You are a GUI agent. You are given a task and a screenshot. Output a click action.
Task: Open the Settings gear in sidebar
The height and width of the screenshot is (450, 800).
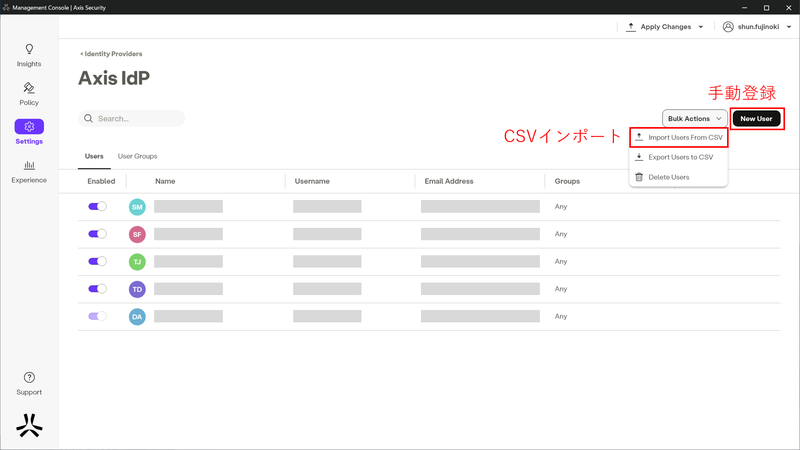(x=29, y=127)
